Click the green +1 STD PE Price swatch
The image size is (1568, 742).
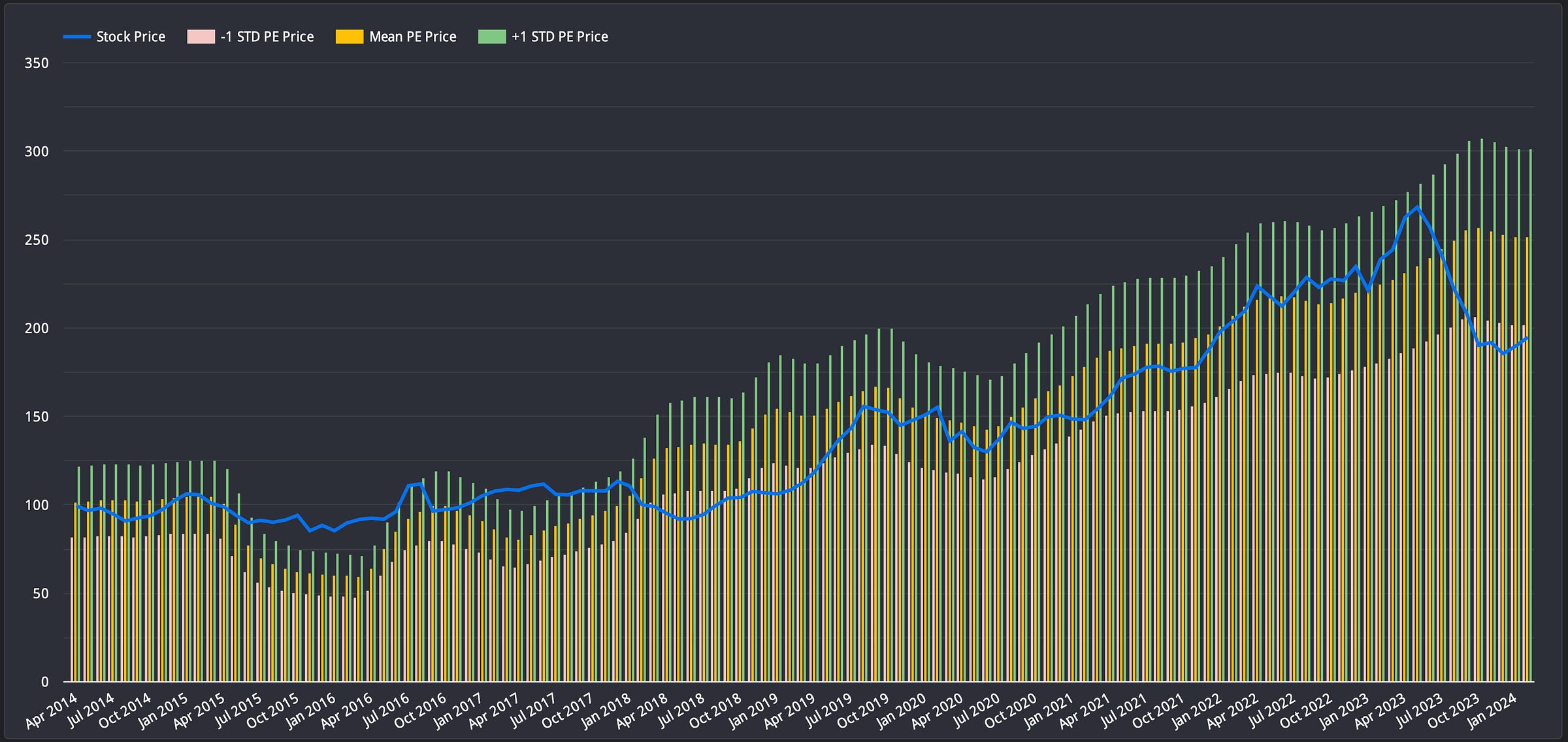492,37
